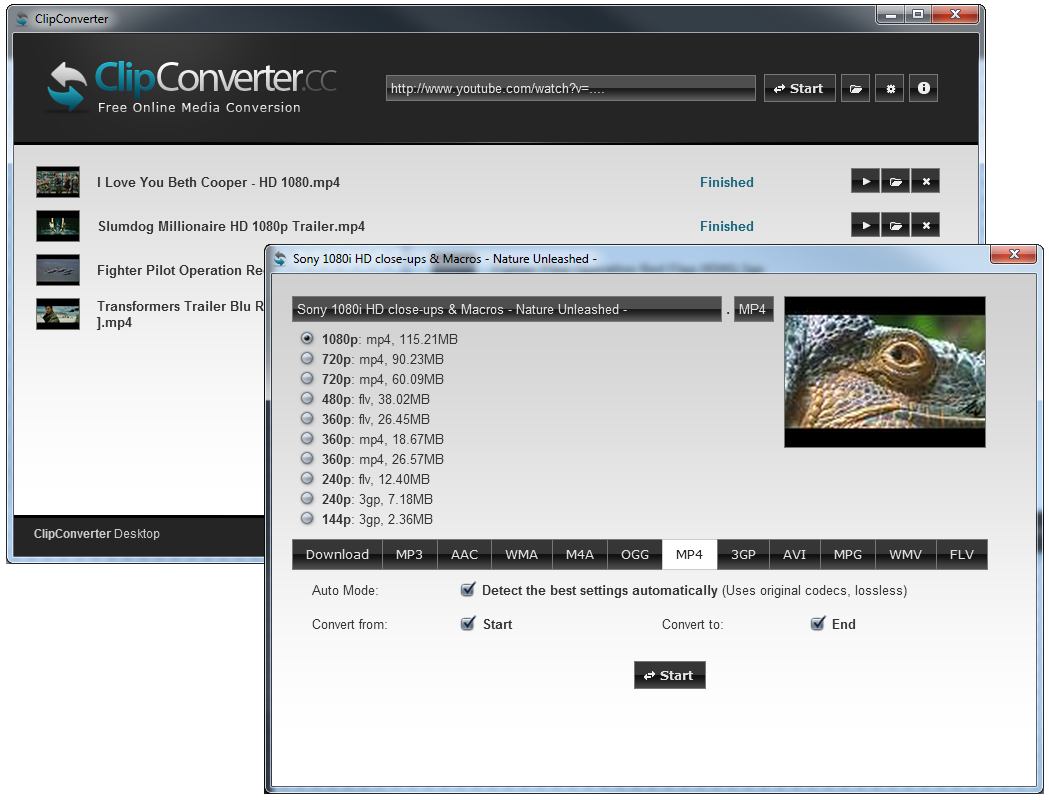This screenshot has height=800, width=1049.
Task: Switch to the 3GP format tab
Action: click(x=743, y=555)
